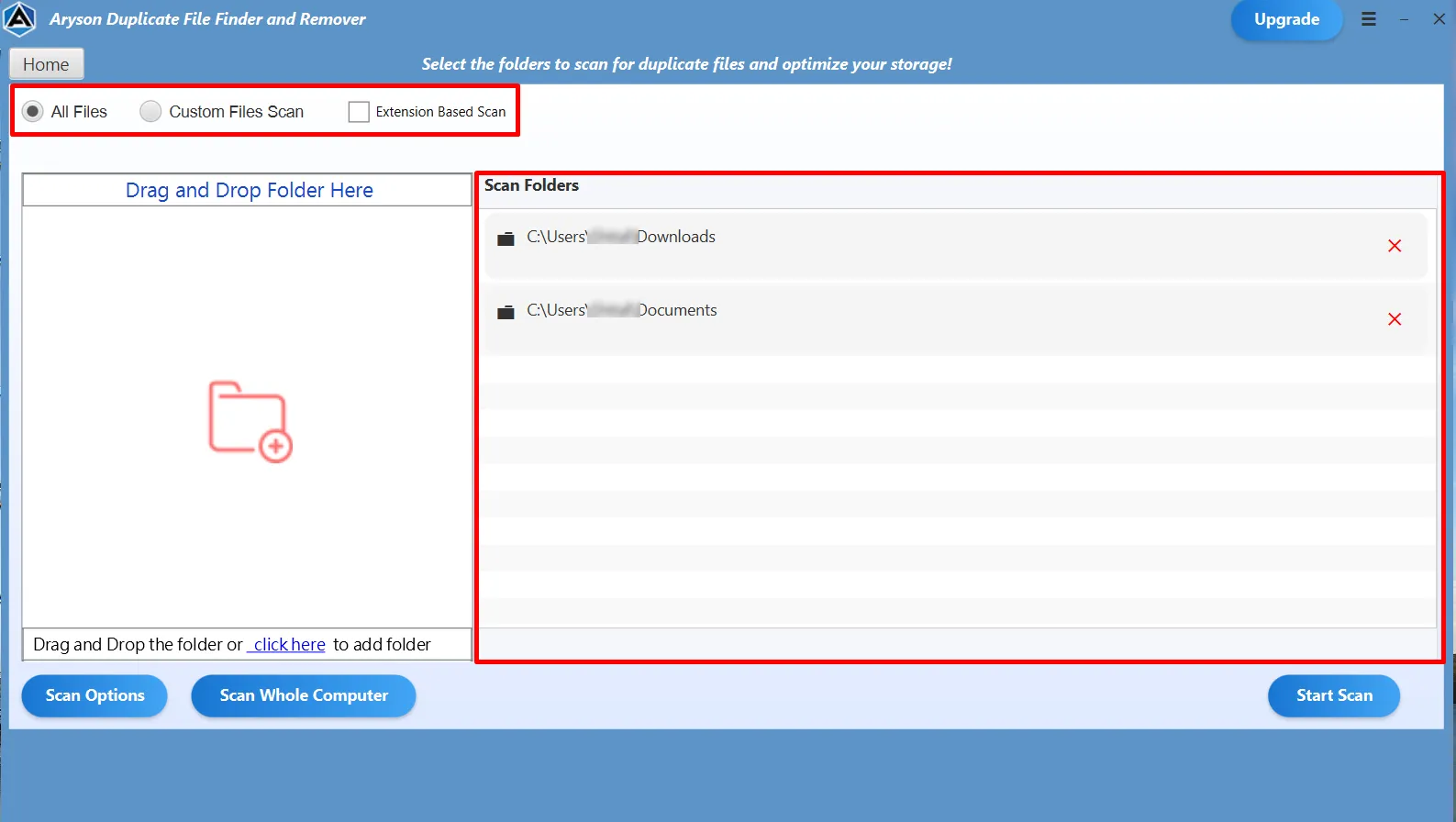Screen dimensions: 1456x822
Task: Remove the Documents folder with red X
Action: (x=1395, y=319)
